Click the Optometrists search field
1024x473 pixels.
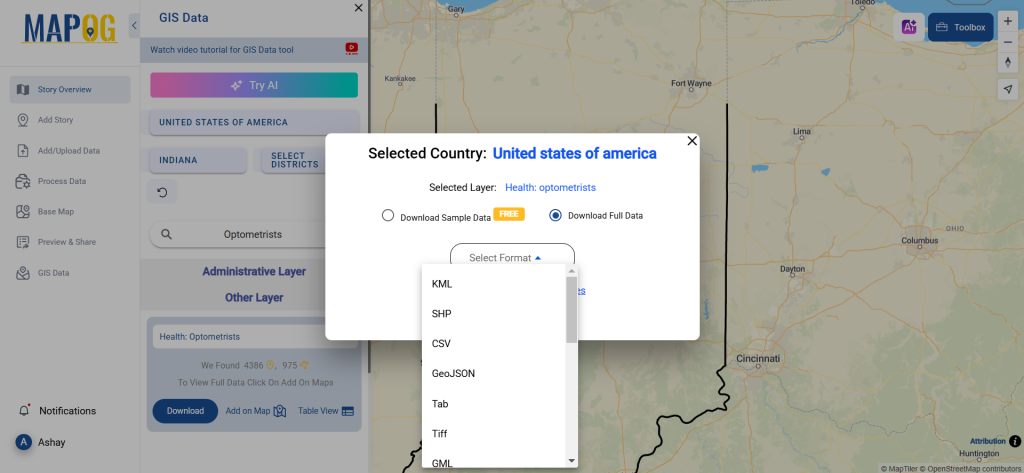(252, 234)
